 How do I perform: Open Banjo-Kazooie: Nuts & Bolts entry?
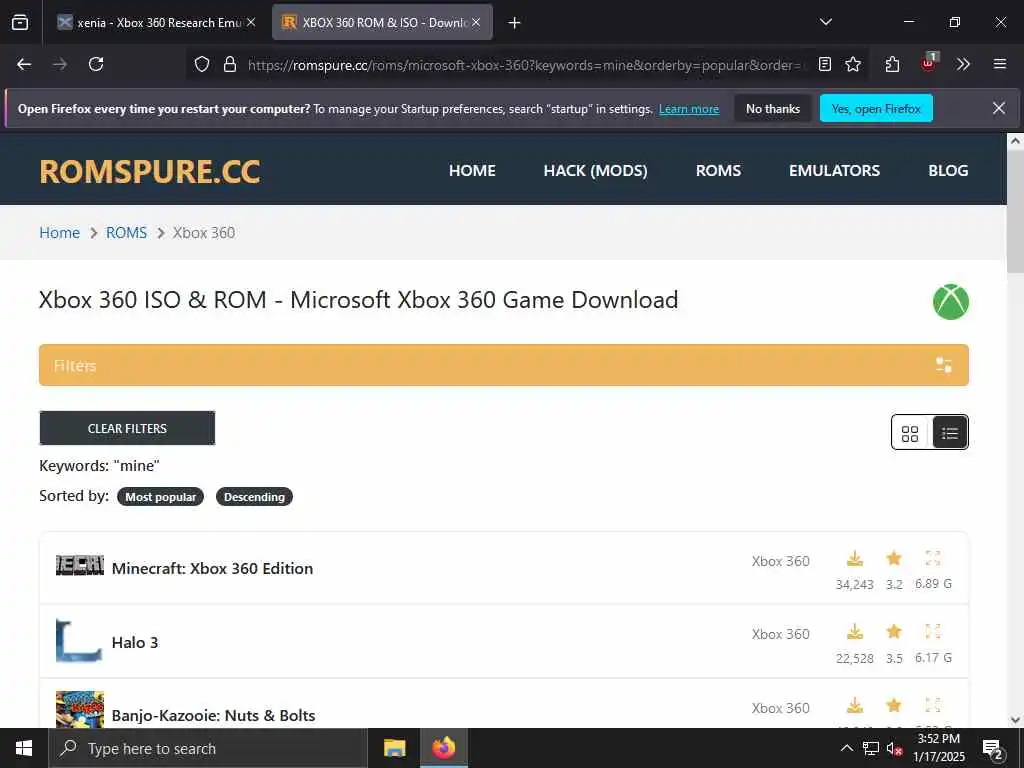(x=214, y=716)
